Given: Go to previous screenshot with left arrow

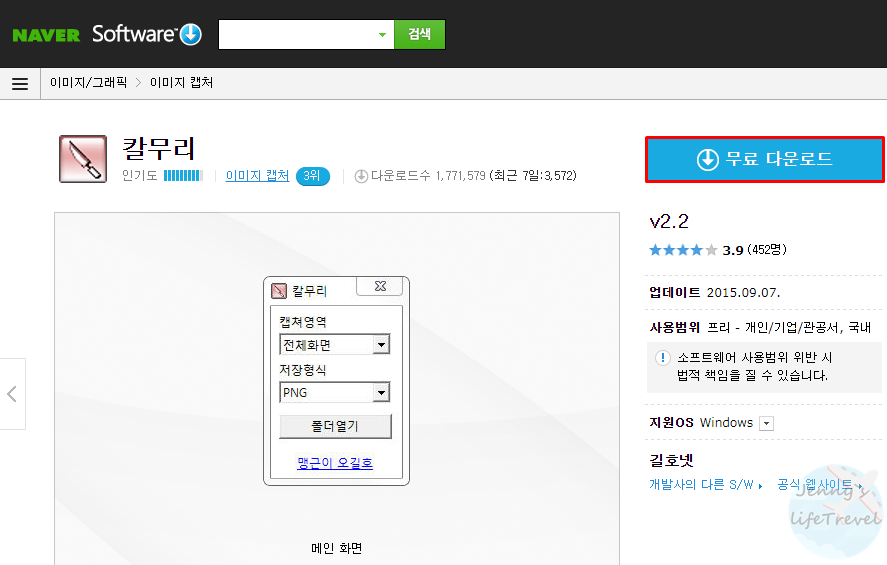Looking at the screenshot, I should [12, 394].
